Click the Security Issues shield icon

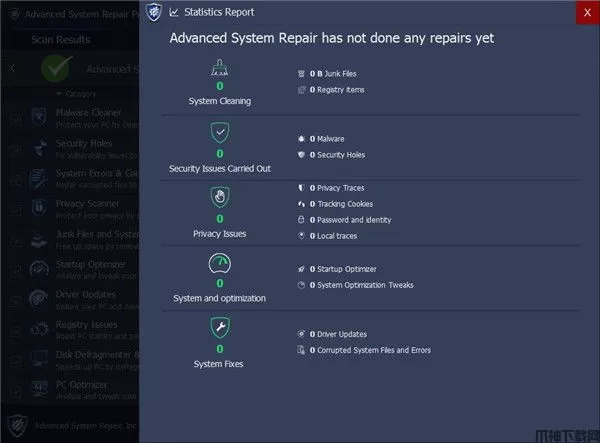219,132
